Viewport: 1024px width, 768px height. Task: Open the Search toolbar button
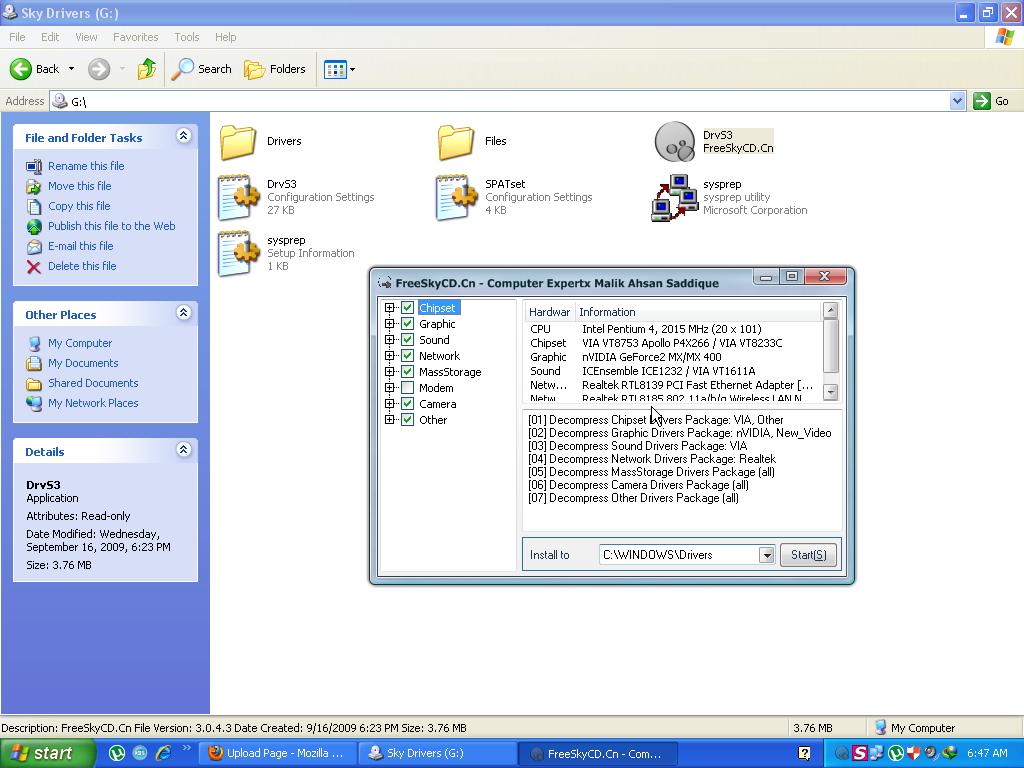(x=201, y=69)
